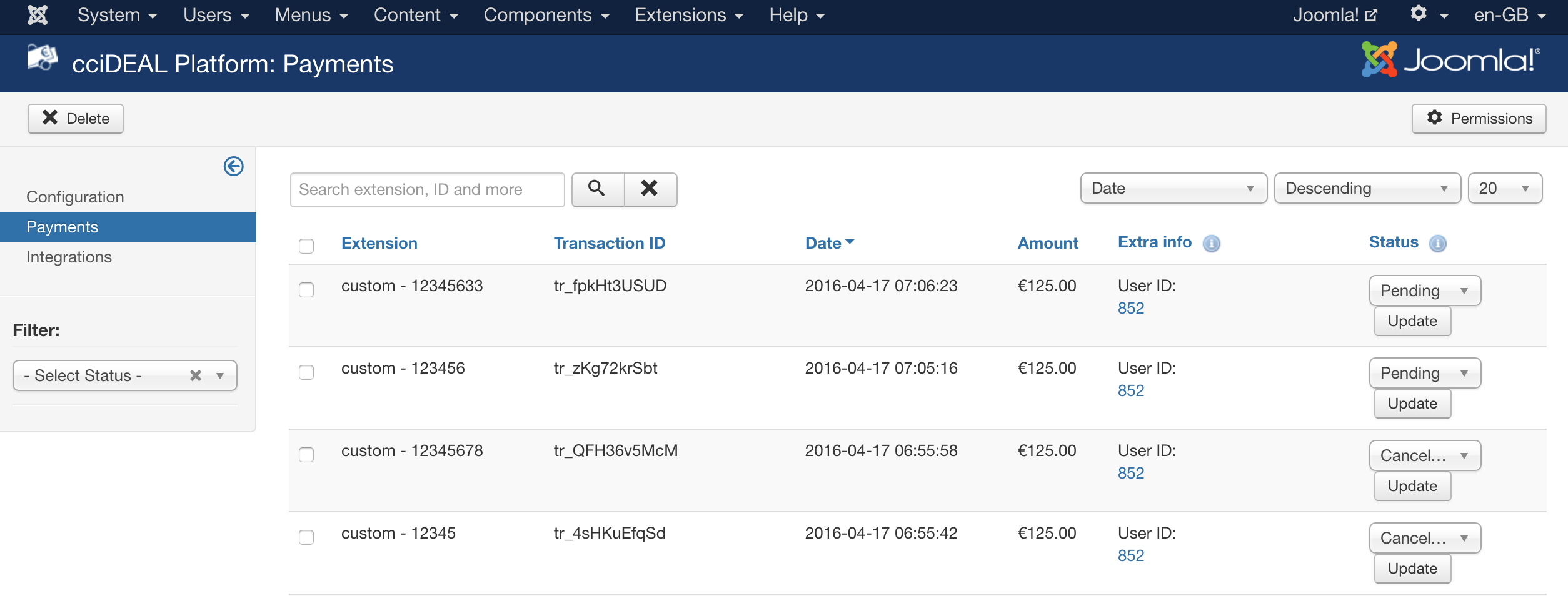Viewport: 1568px width, 596px height.
Task: Run the search with the magnifier icon
Action: click(597, 189)
